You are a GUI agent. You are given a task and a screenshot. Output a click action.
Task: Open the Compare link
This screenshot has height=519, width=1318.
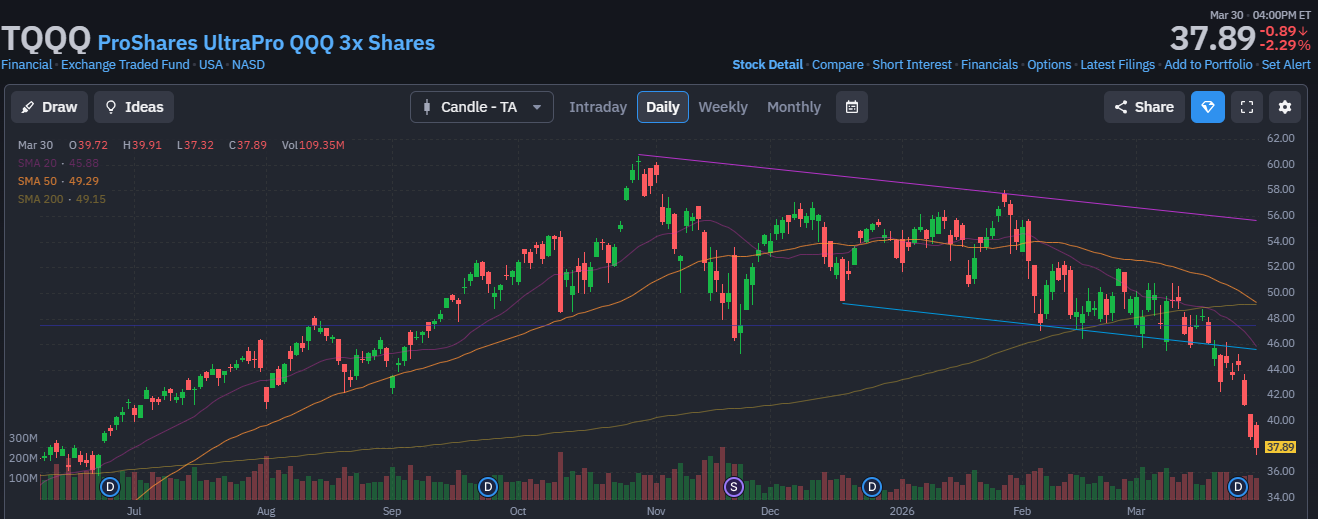tap(838, 65)
